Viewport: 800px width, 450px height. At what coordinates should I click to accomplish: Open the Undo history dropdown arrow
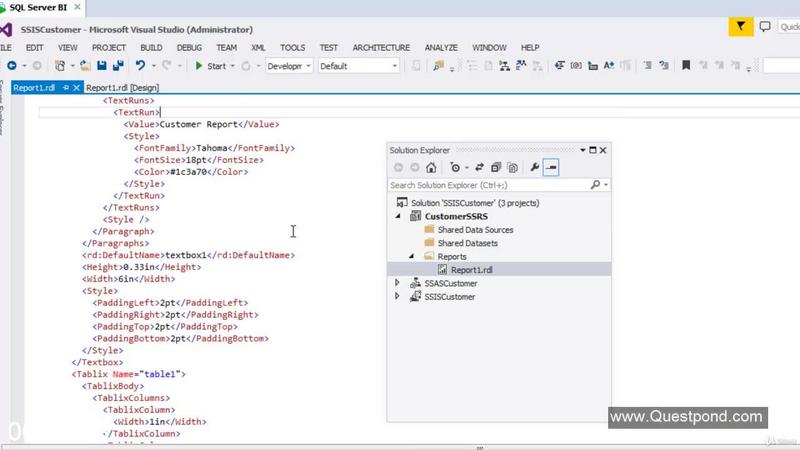pos(154,66)
